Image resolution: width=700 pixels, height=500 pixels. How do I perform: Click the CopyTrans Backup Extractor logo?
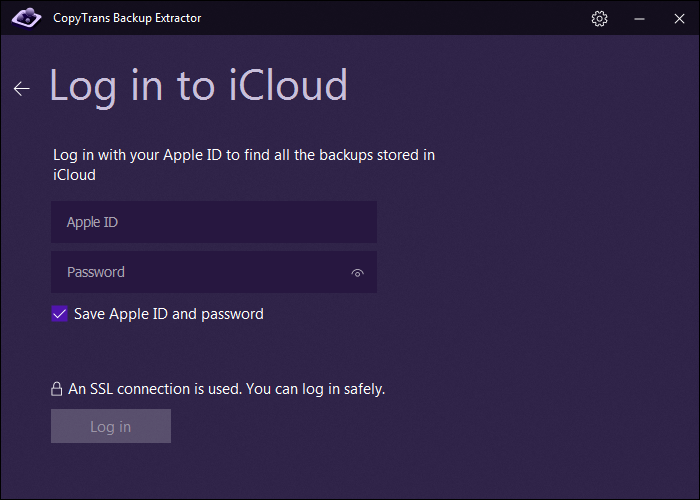[x=26, y=18]
